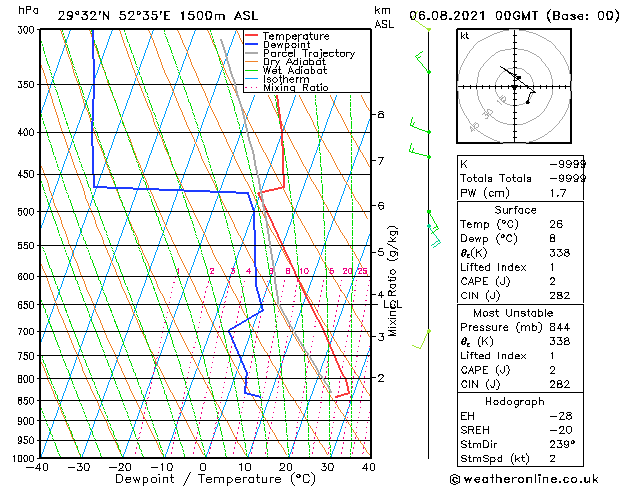Image resolution: width=629 pixels, height=486 pixels.
Task: Select the Mixing Ratio legend entry
Action: (x=287, y=87)
